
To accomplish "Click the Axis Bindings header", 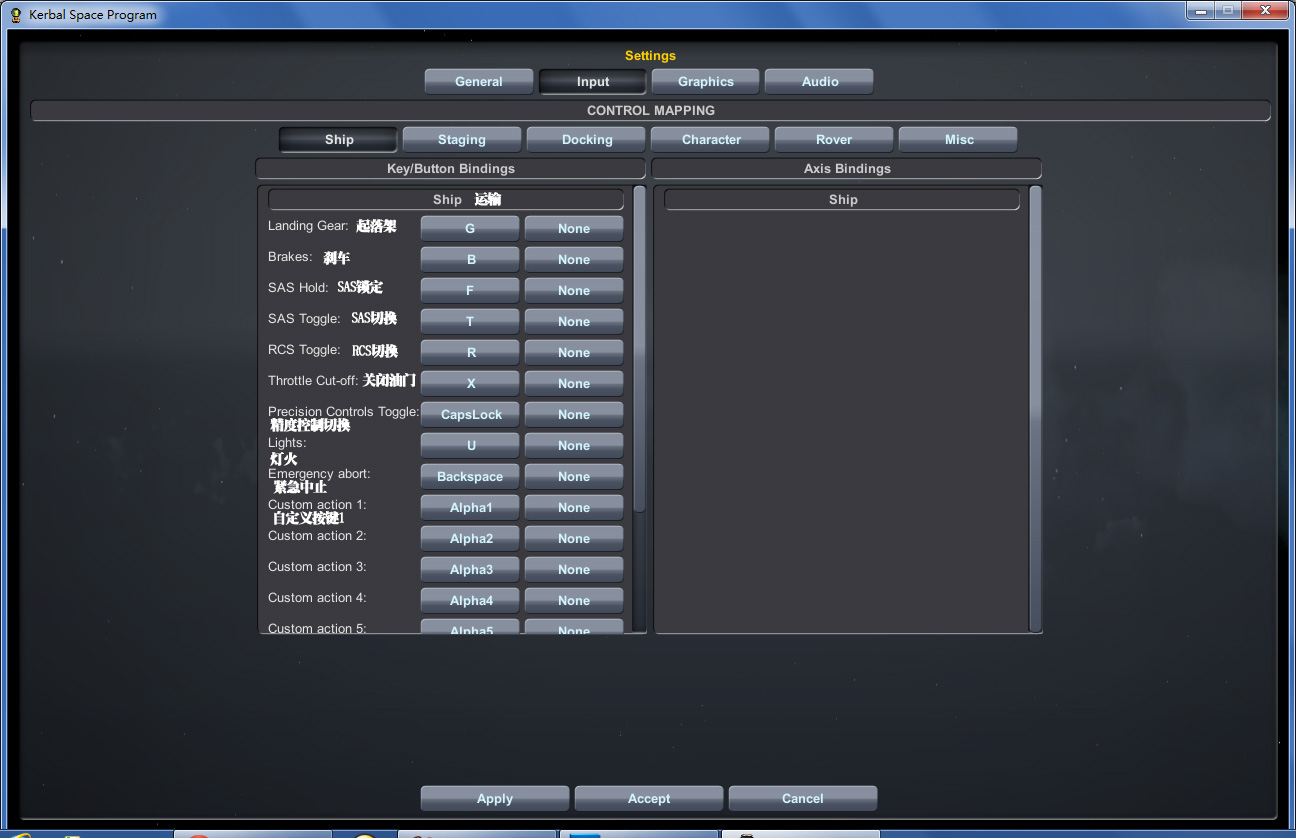I will click(847, 169).
